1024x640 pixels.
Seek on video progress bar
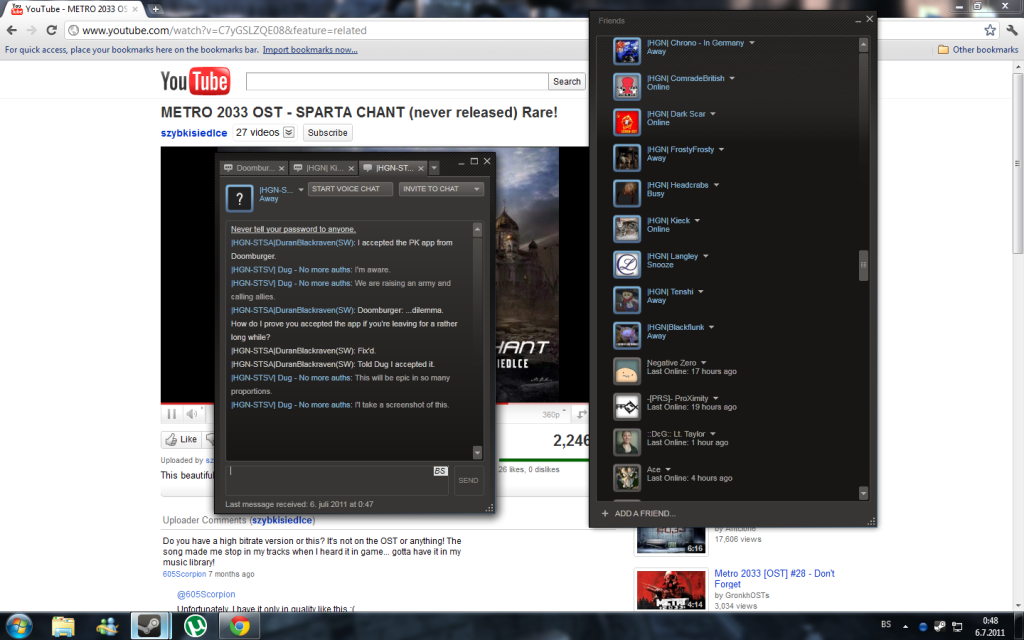click(x=375, y=404)
